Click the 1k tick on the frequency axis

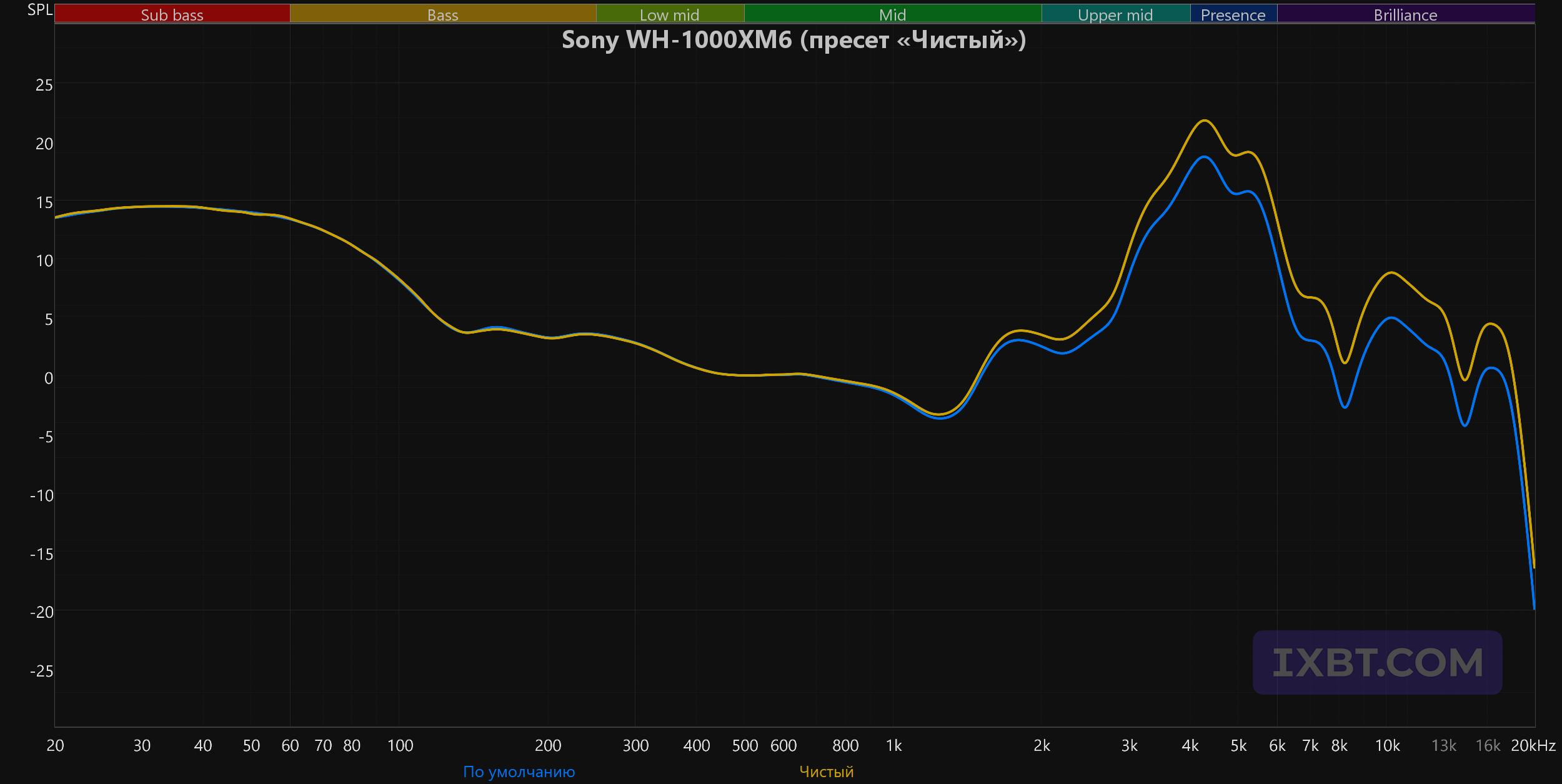pyautogui.click(x=894, y=745)
